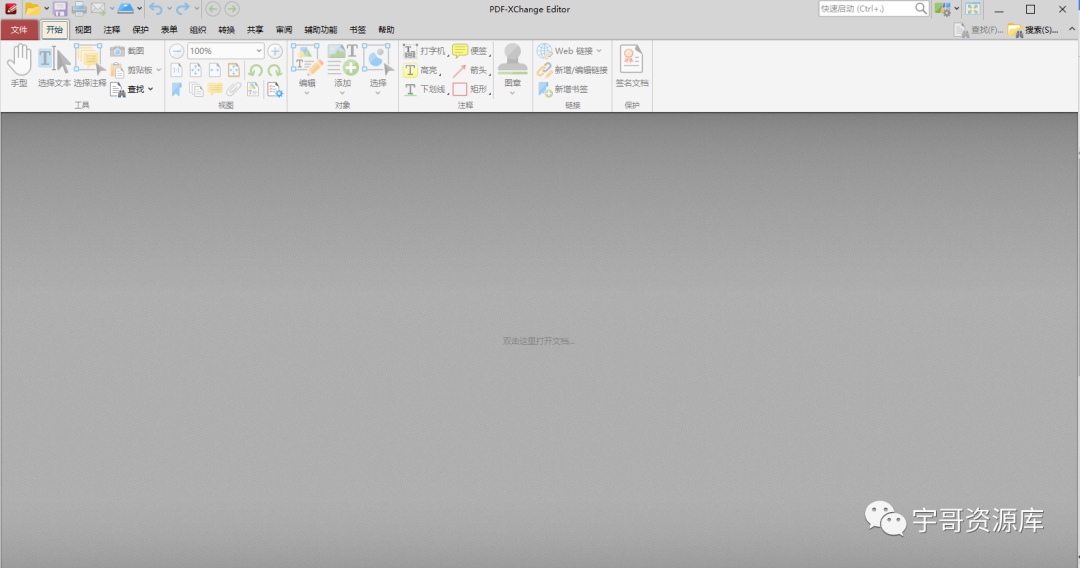The width and height of the screenshot is (1080, 568).
Task: Click the document properties gear icon in View group
Action: coord(275,90)
